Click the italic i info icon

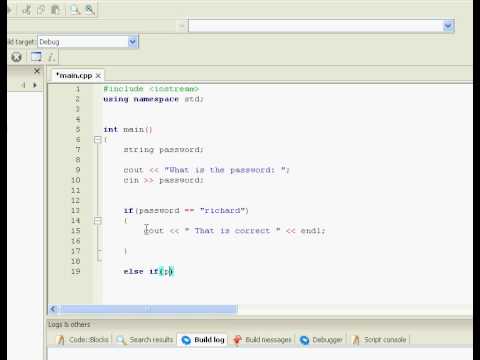click(51, 57)
